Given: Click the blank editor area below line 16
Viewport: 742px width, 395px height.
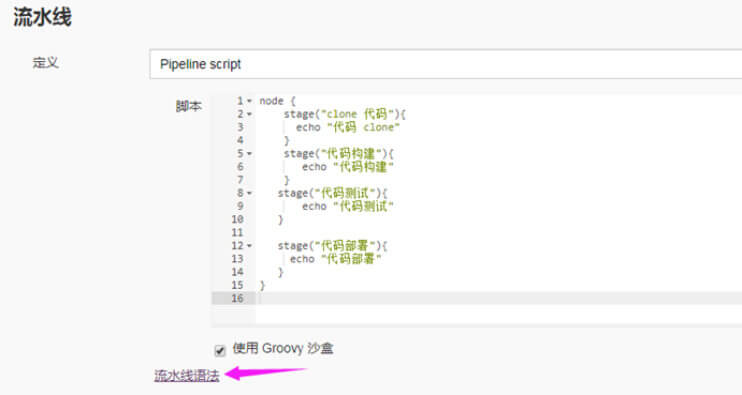Looking at the screenshot, I should (499, 314).
